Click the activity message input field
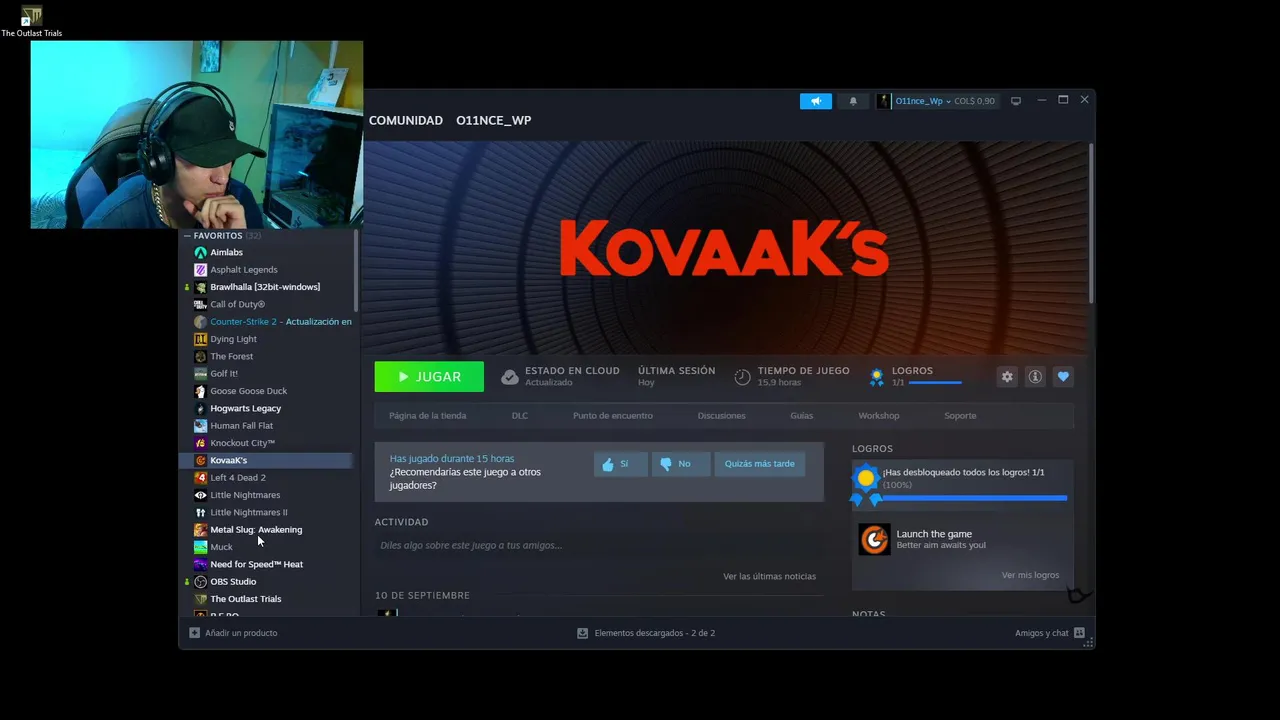This screenshot has height=720, width=1280. coord(598,545)
